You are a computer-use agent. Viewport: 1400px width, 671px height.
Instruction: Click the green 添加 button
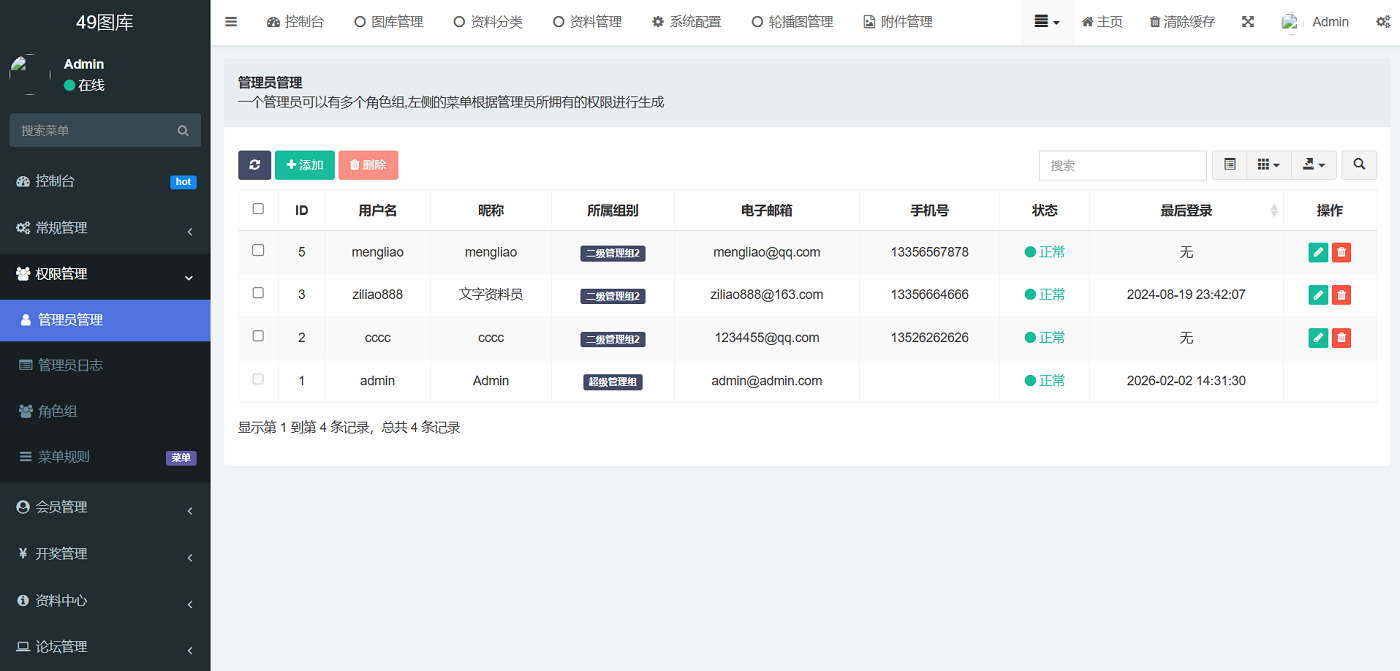click(305, 165)
